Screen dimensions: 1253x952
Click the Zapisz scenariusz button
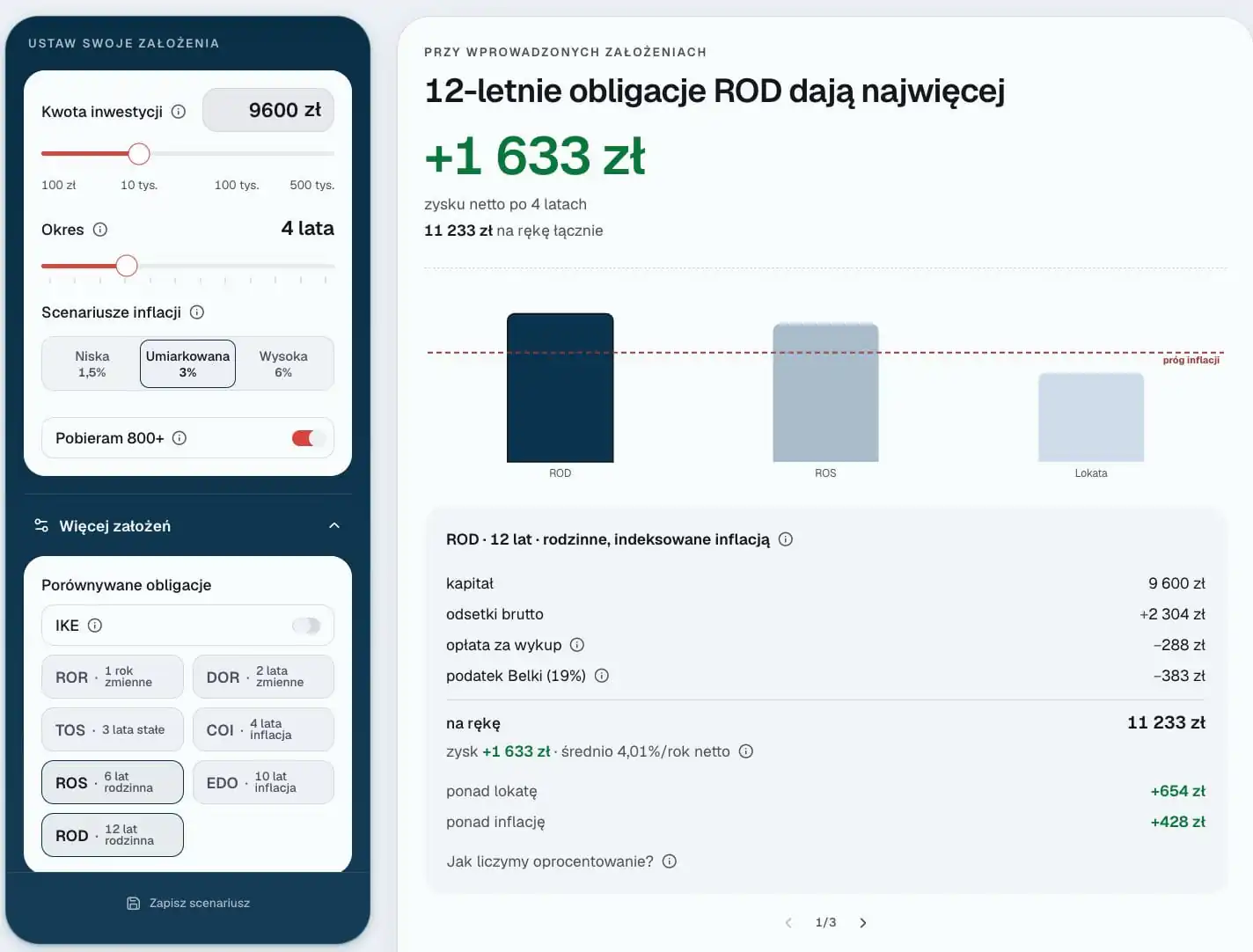[x=187, y=904]
